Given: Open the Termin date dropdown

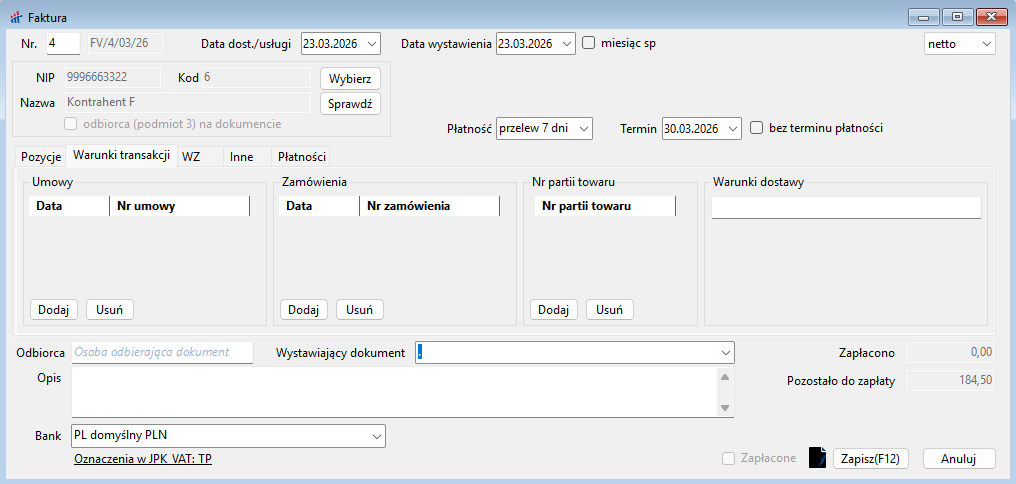Looking at the screenshot, I should (x=733, y=129).
